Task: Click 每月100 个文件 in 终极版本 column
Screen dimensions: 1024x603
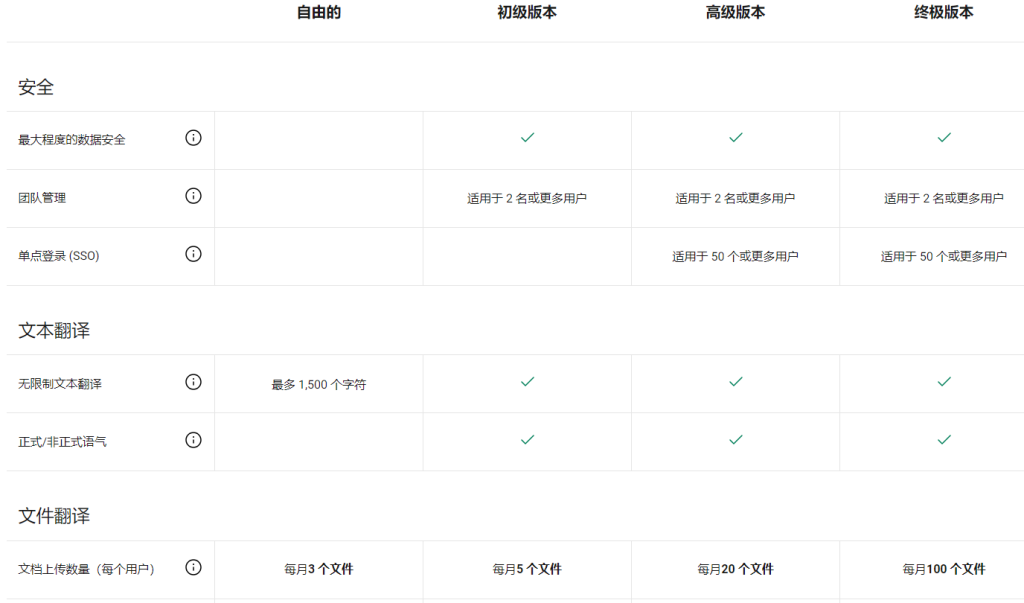Action: pos(944,569)
